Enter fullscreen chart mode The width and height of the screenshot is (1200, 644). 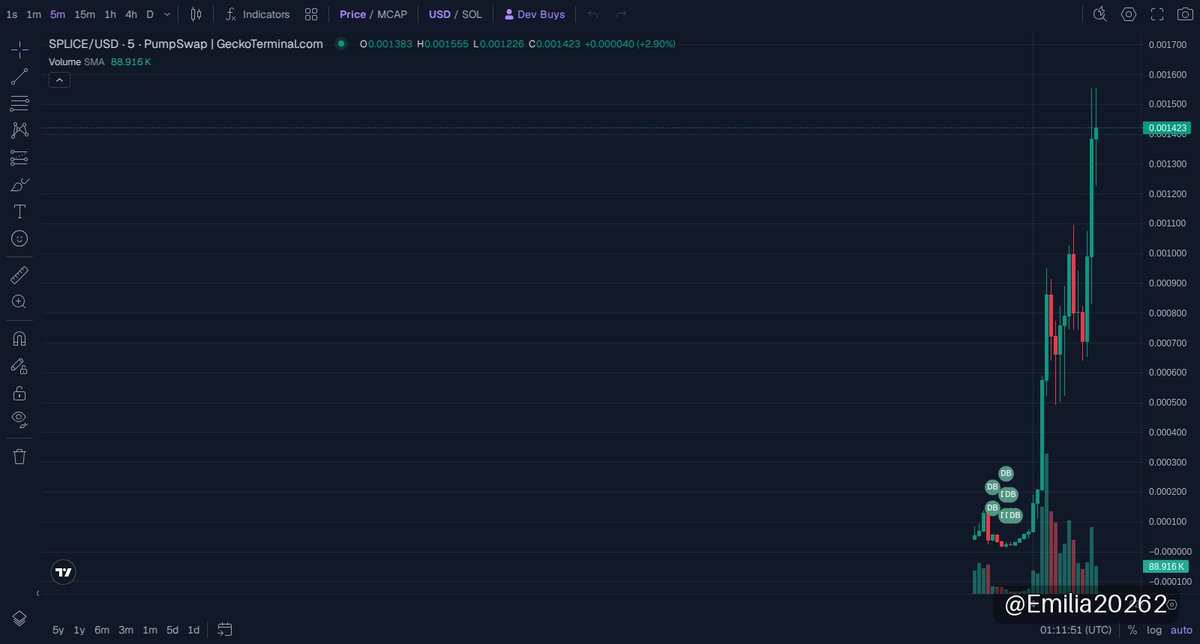1157,14
